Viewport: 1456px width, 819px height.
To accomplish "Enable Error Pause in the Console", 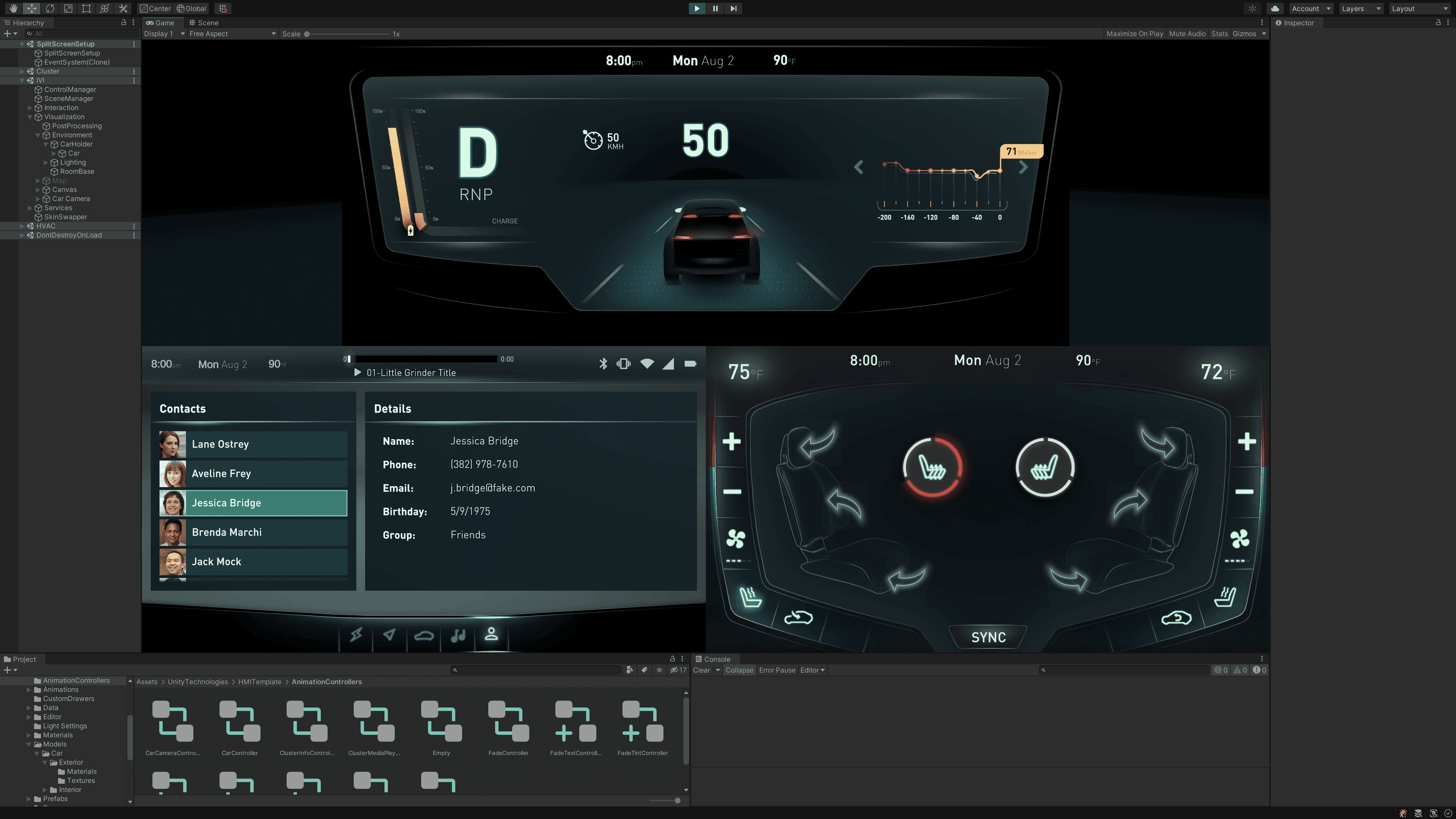I will tap(777, 670).
